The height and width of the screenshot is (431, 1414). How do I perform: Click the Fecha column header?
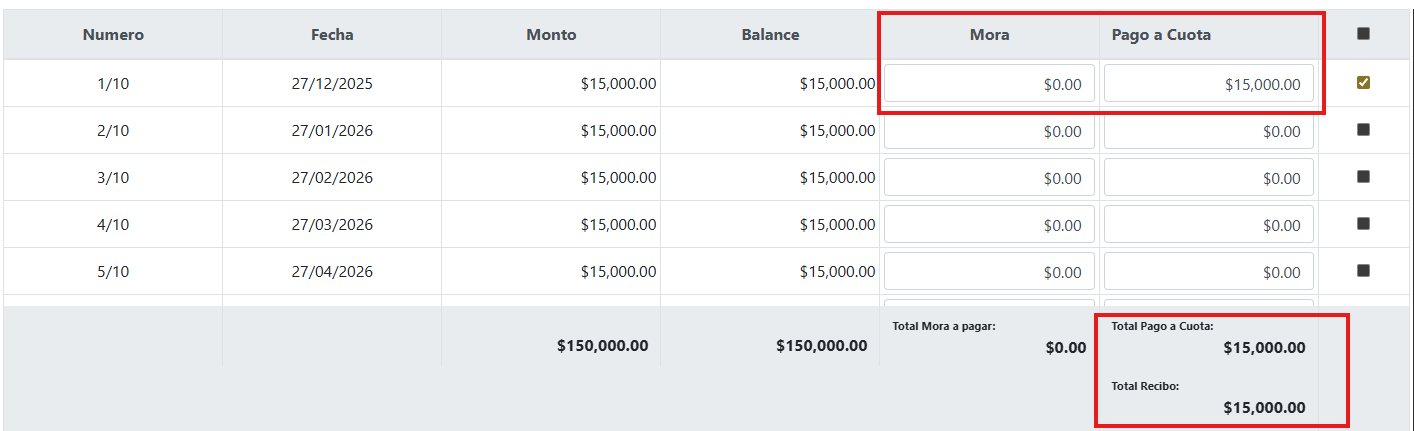coord(332,34)
